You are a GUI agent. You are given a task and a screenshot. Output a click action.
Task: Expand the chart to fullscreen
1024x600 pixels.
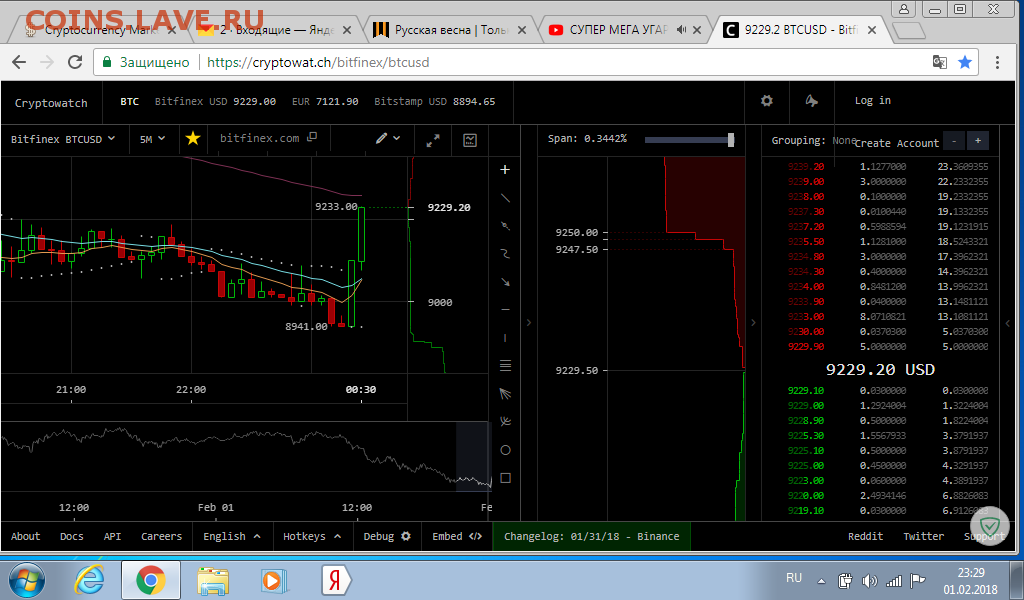coord(433,140)
